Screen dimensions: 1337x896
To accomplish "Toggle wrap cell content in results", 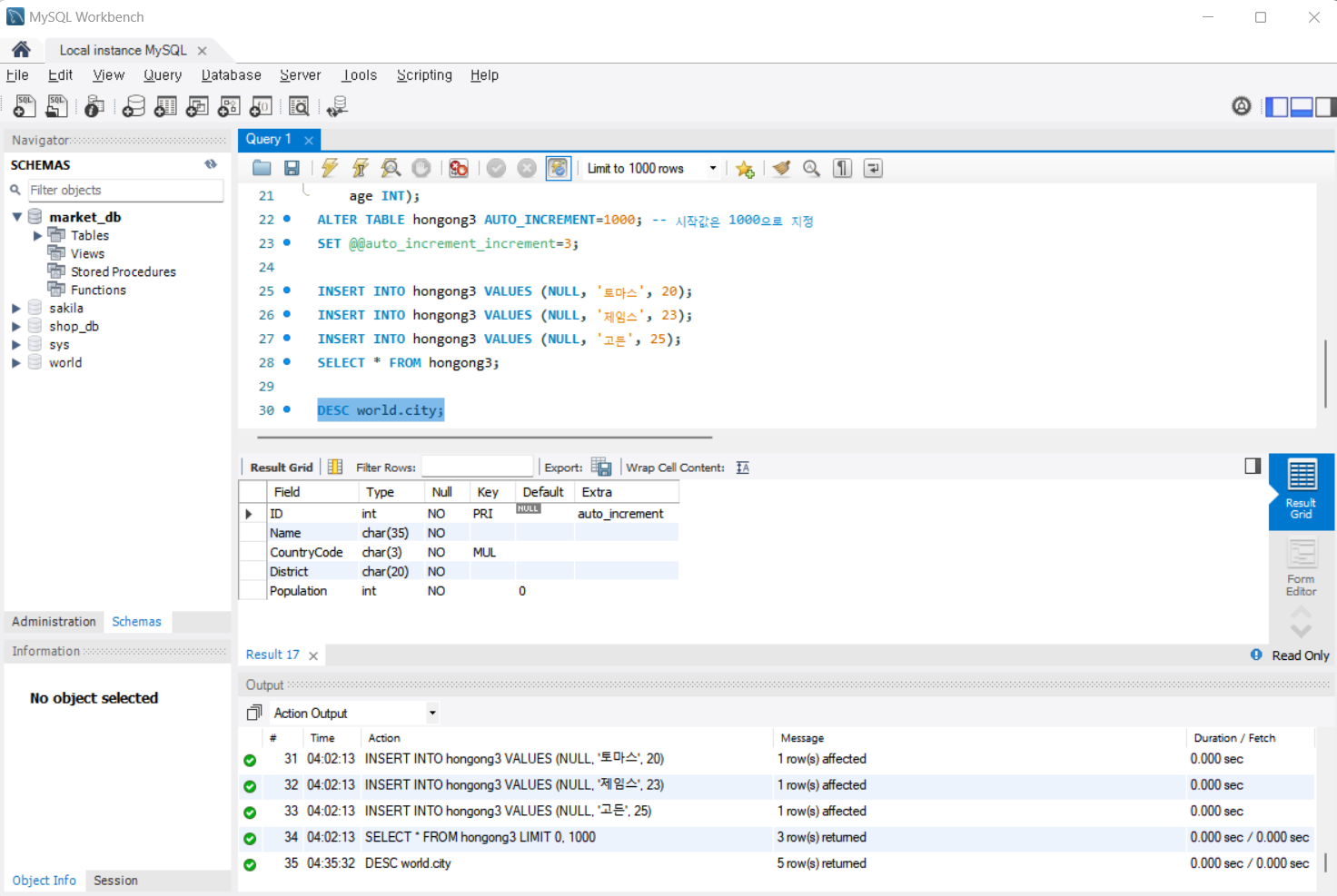I will pyautogui.click(x=743, y=468).
